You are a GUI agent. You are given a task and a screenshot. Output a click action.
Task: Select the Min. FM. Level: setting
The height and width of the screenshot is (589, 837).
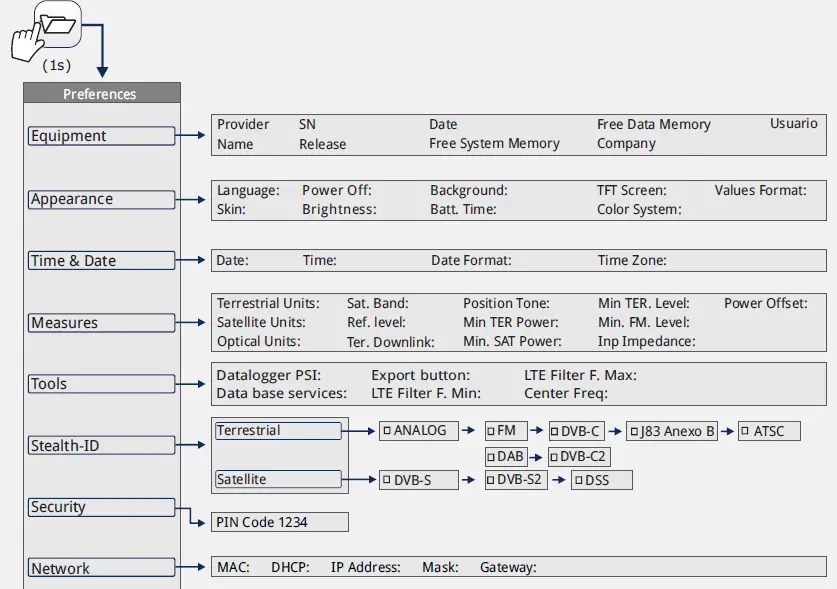tap(644, 323)
